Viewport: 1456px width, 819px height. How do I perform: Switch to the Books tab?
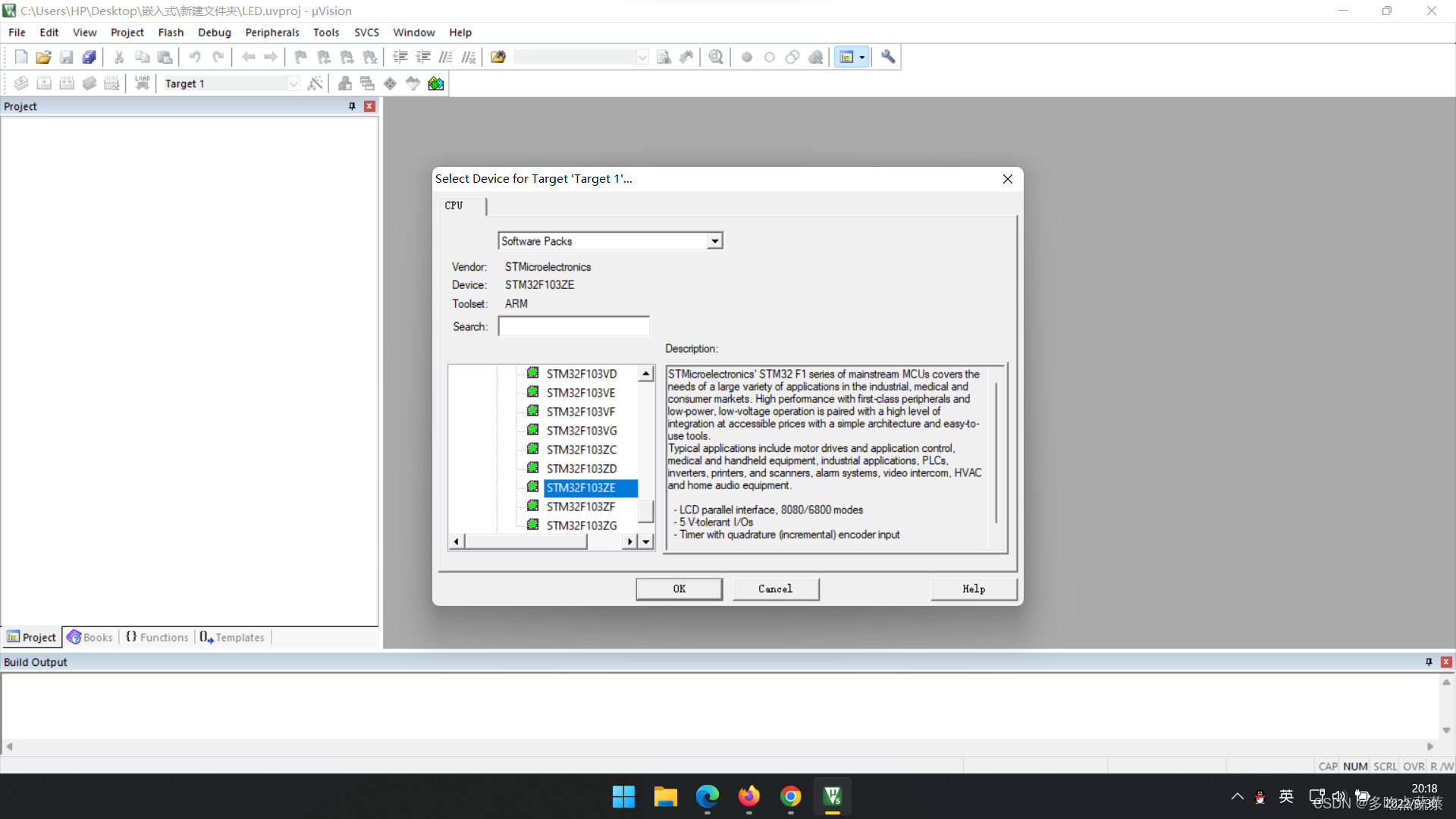(90, 638)
